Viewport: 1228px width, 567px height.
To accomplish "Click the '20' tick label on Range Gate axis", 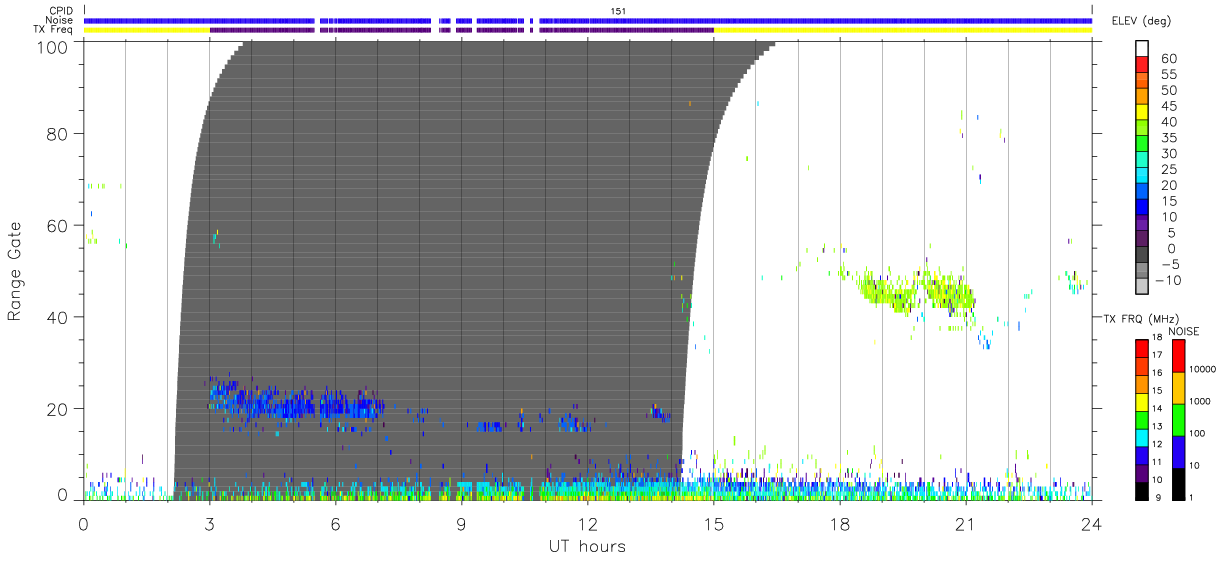I will pos(59,409).
